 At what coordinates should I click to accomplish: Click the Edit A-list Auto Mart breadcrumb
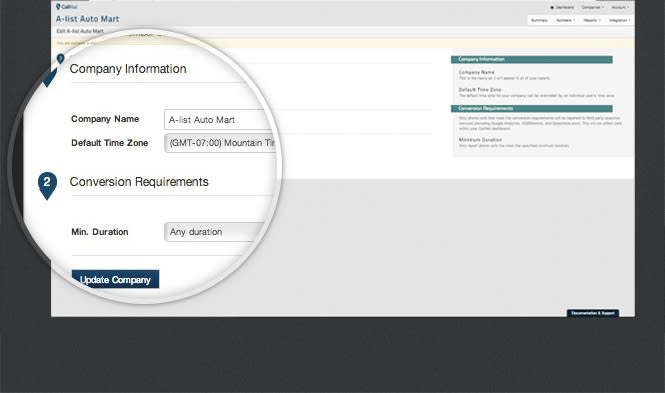pyautogui.click(x=80, y=31)
